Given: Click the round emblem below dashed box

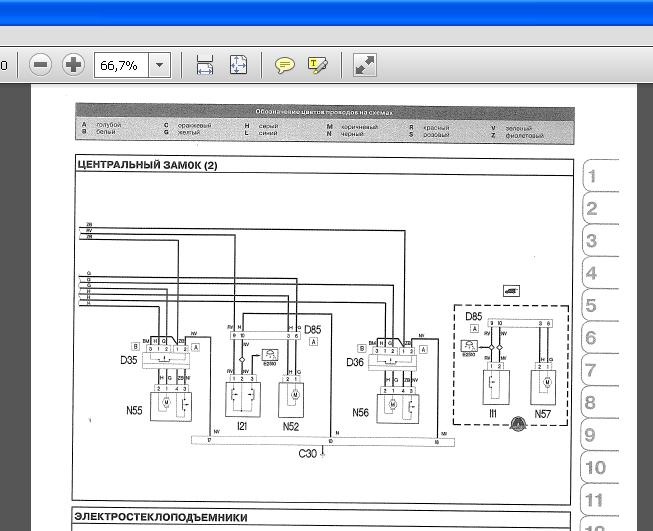Looking at the screenshot, I should (x=518, y=424).
